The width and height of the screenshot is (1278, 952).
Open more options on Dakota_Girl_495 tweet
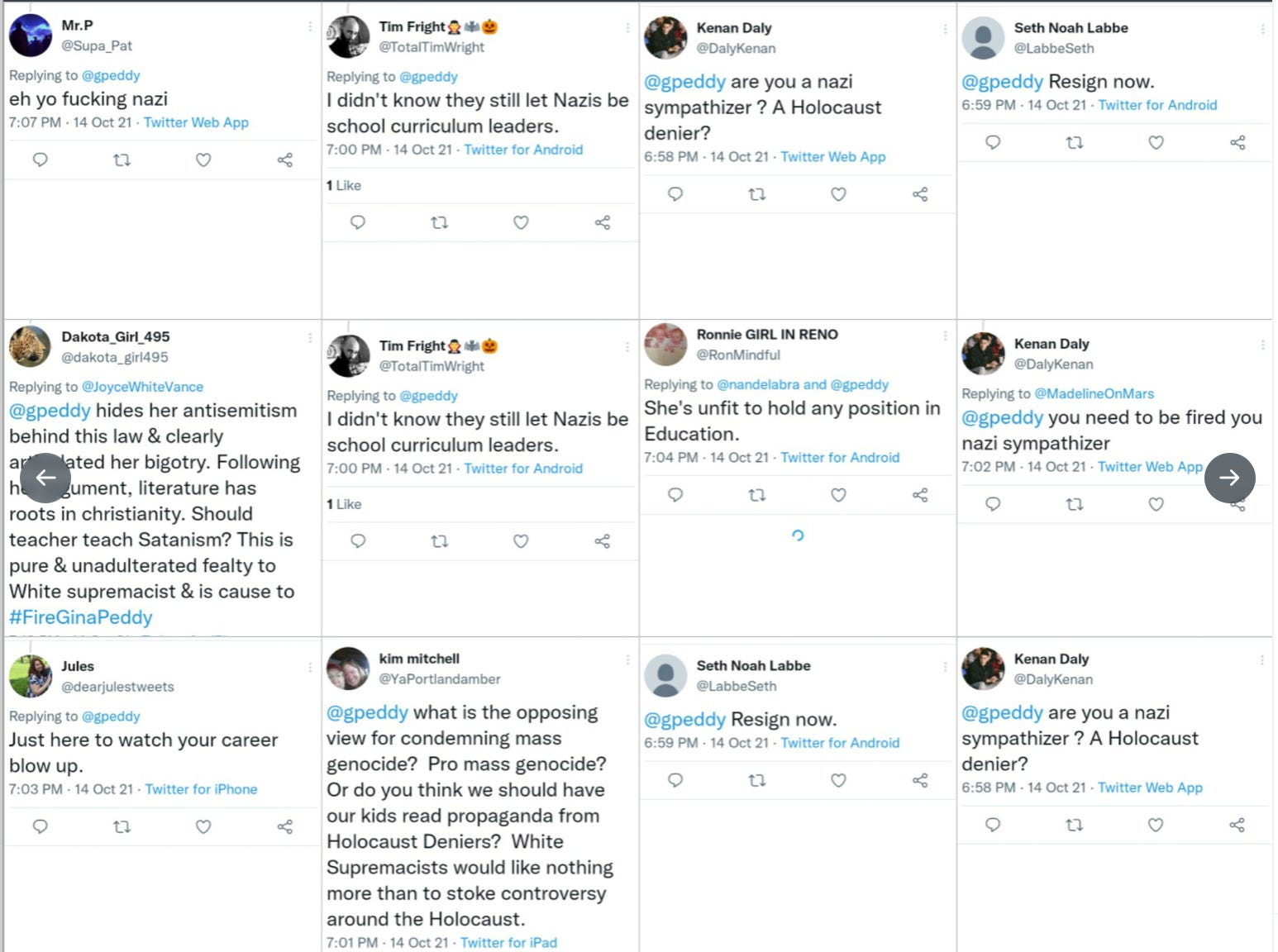click(x=311, y=338)
